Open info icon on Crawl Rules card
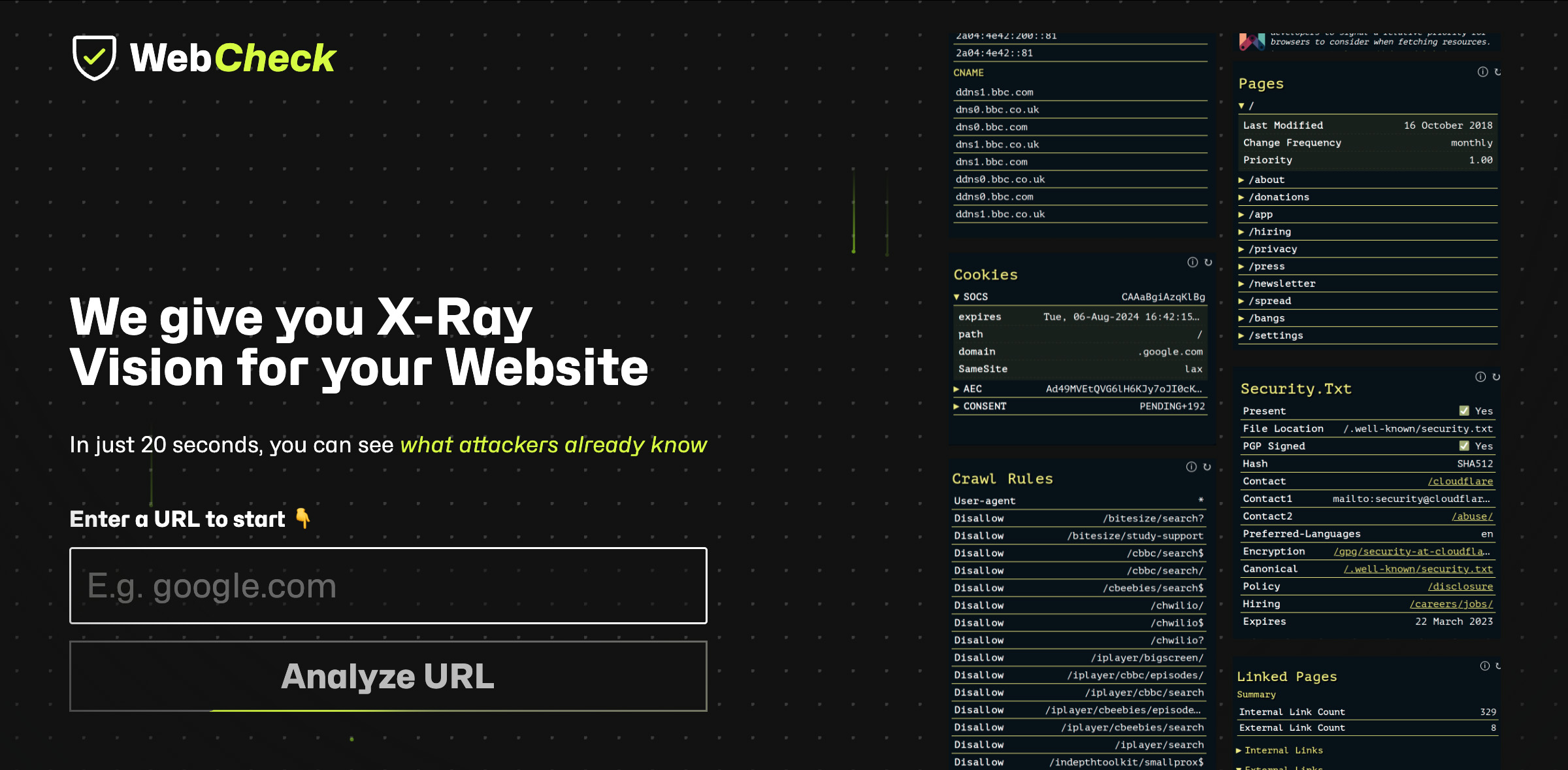The image size is (1568, 770). pyautogui.click(x=1191, y=467)
